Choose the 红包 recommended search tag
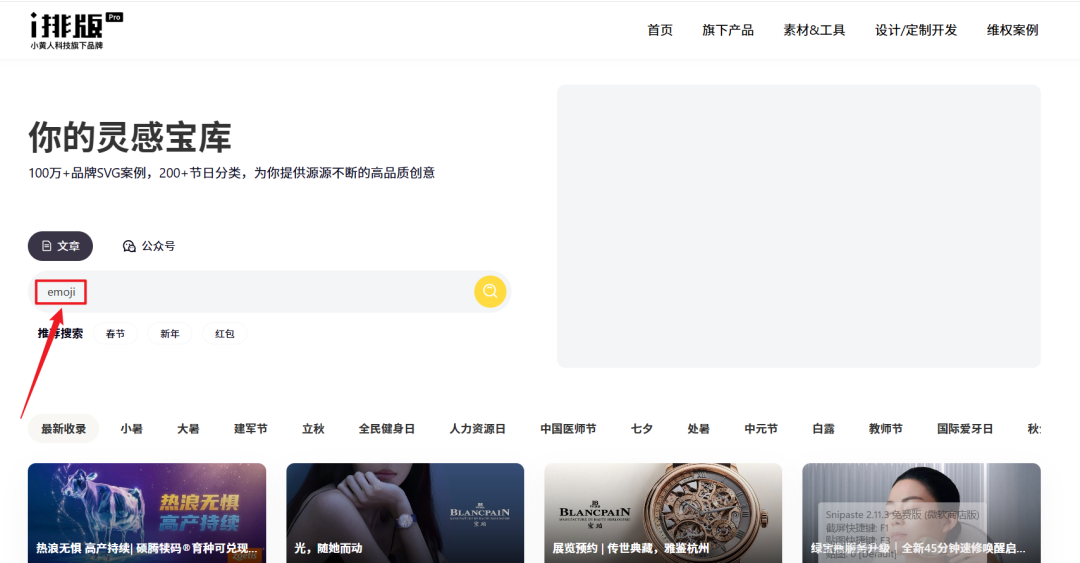The height and width of the screenshot is (563, 1080). coord(225,334)
